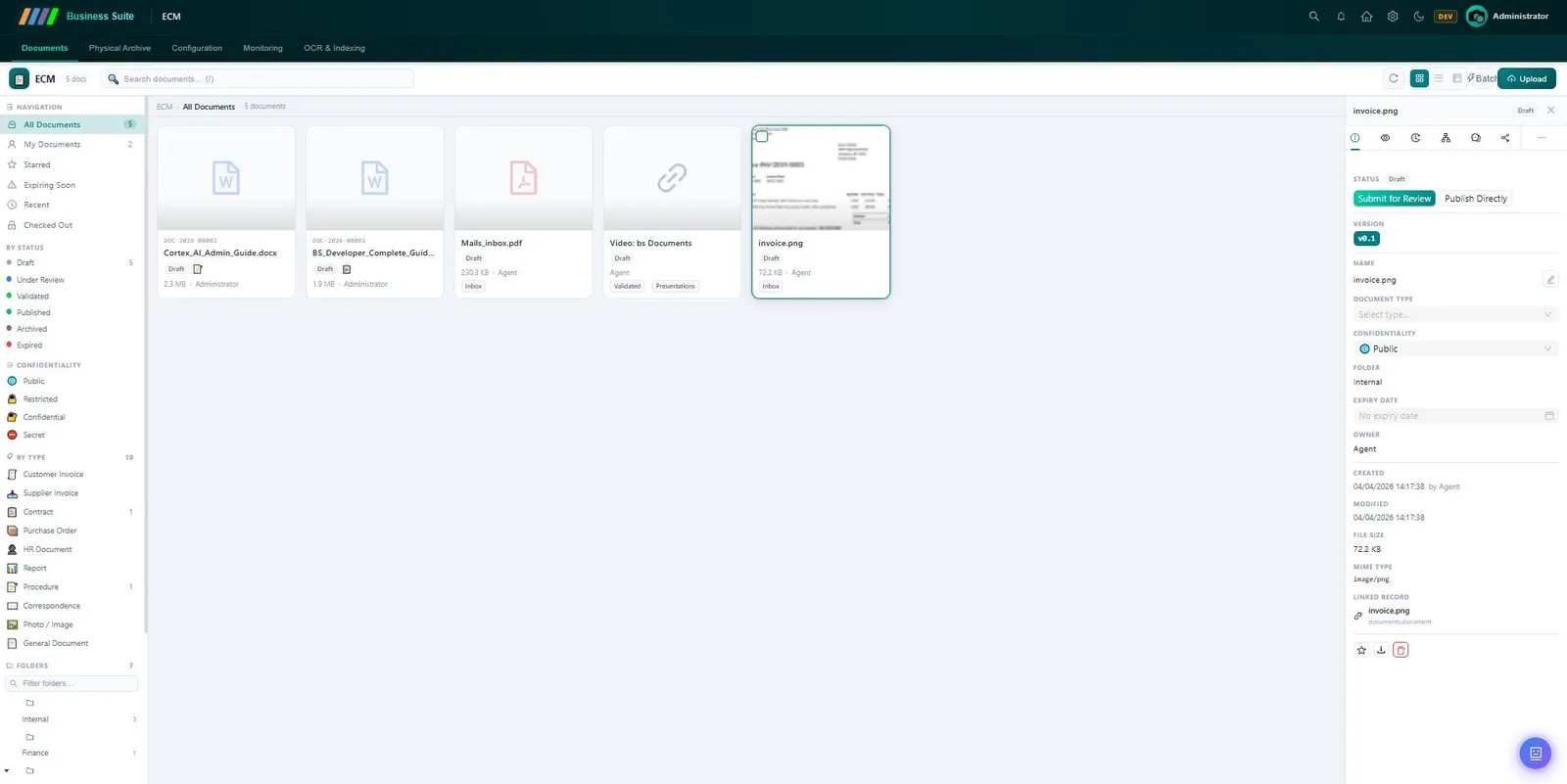Go to home via house icon
The height and width of the screenshot is (784, 1567).
click(x=1366, y=17)
